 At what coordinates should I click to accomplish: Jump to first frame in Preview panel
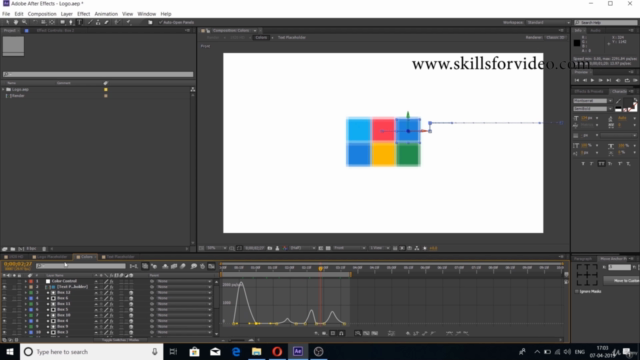pos(577,80)
